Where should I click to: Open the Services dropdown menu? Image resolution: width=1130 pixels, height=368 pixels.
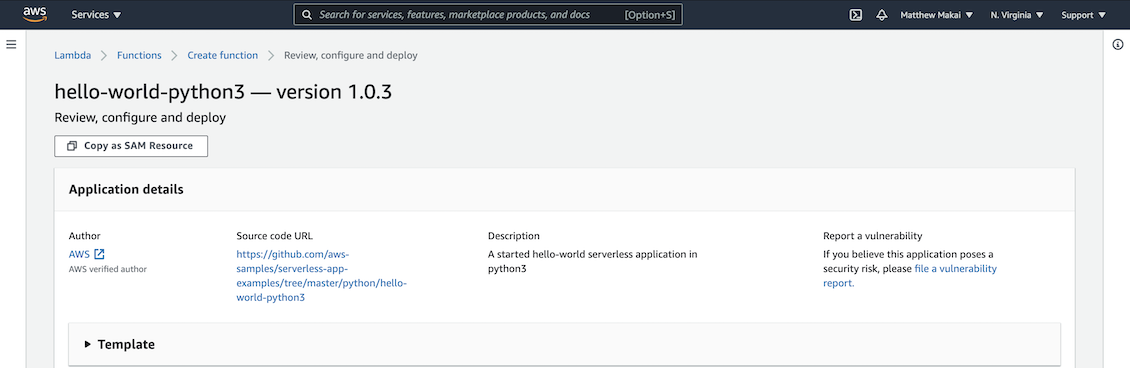point(97,14)
